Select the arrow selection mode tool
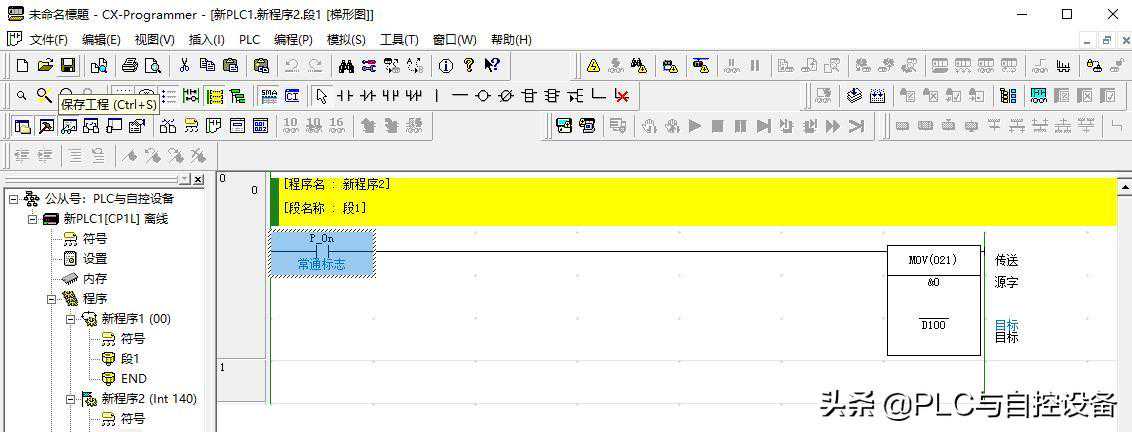Viewport: 1132px width, 432px height. click(321, 96)
